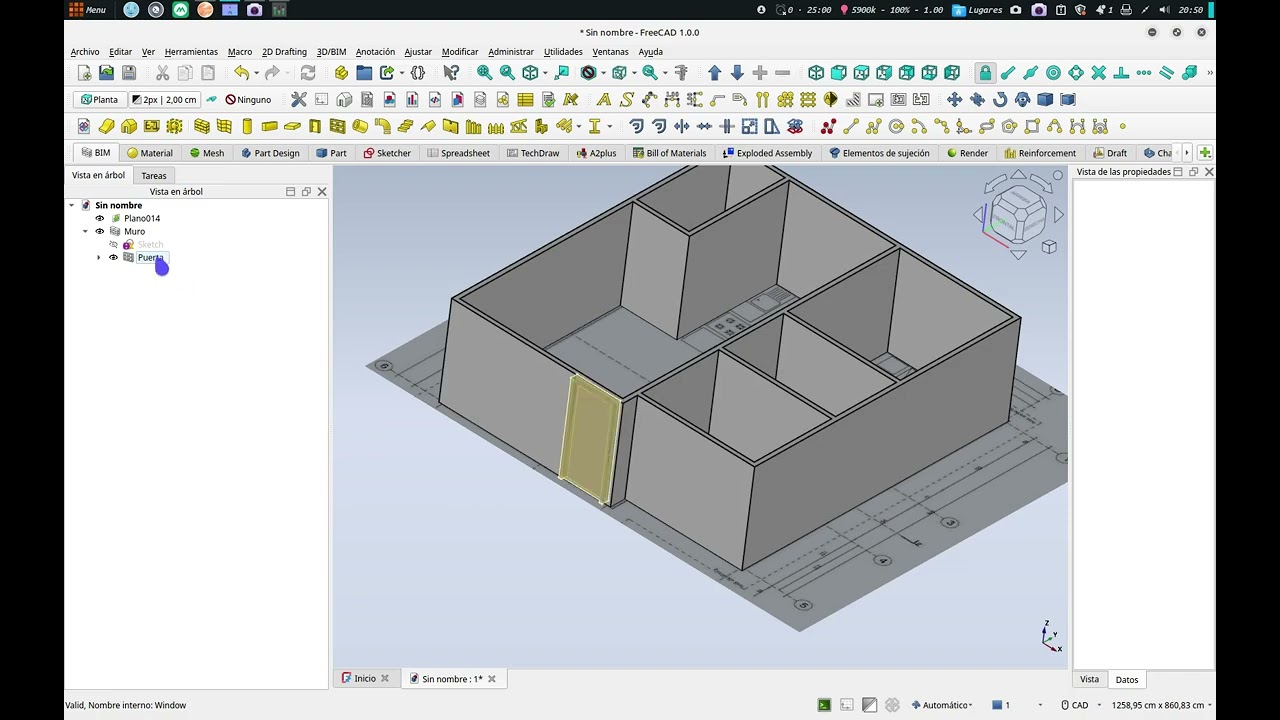Show the hidden Sketch object
The width and height of the screenshot is (1280, 720).
pos(113,244)
